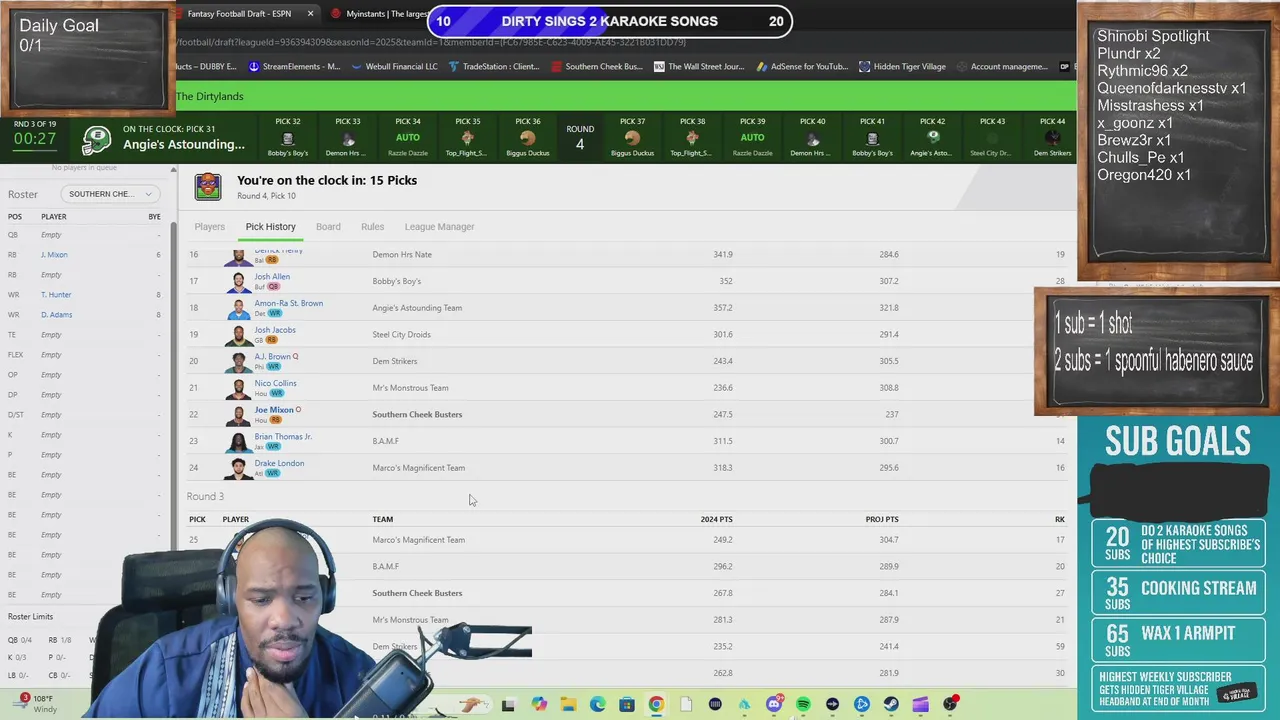The width and height of the screenshot is (1280, 720).
Task: Open Joe Mixon player link
Action: pyautogui.click(x=274, y=410)
